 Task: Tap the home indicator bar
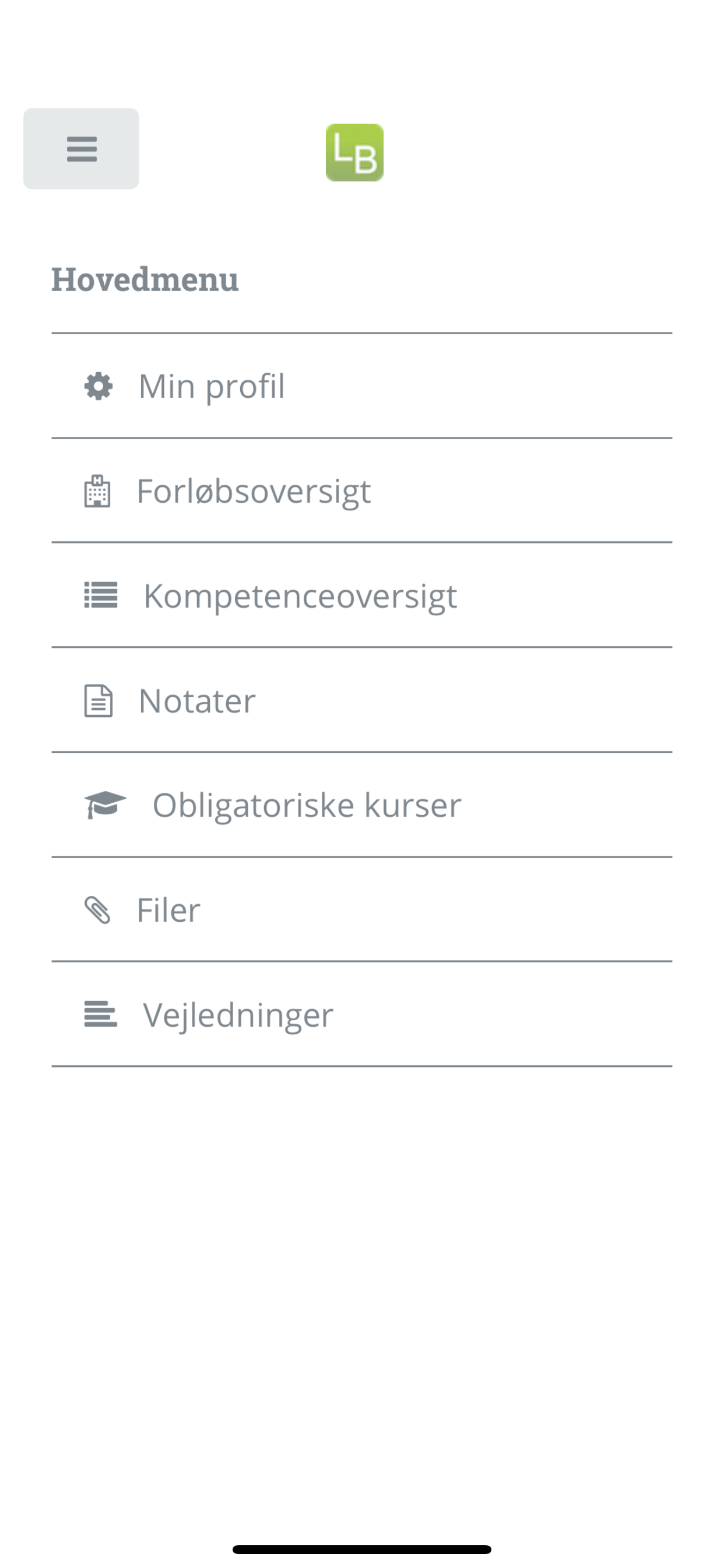coord(361,1549)
